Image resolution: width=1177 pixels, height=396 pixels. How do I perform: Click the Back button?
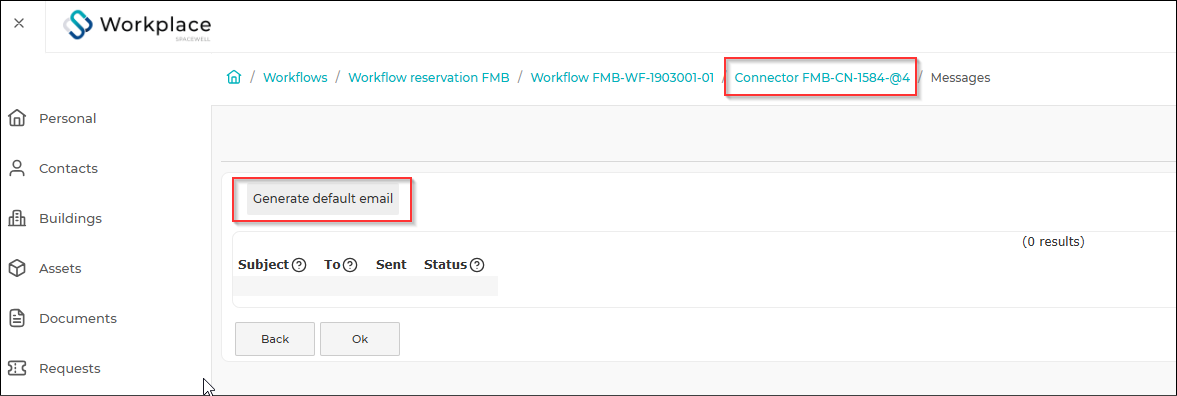tap(275, 339)
